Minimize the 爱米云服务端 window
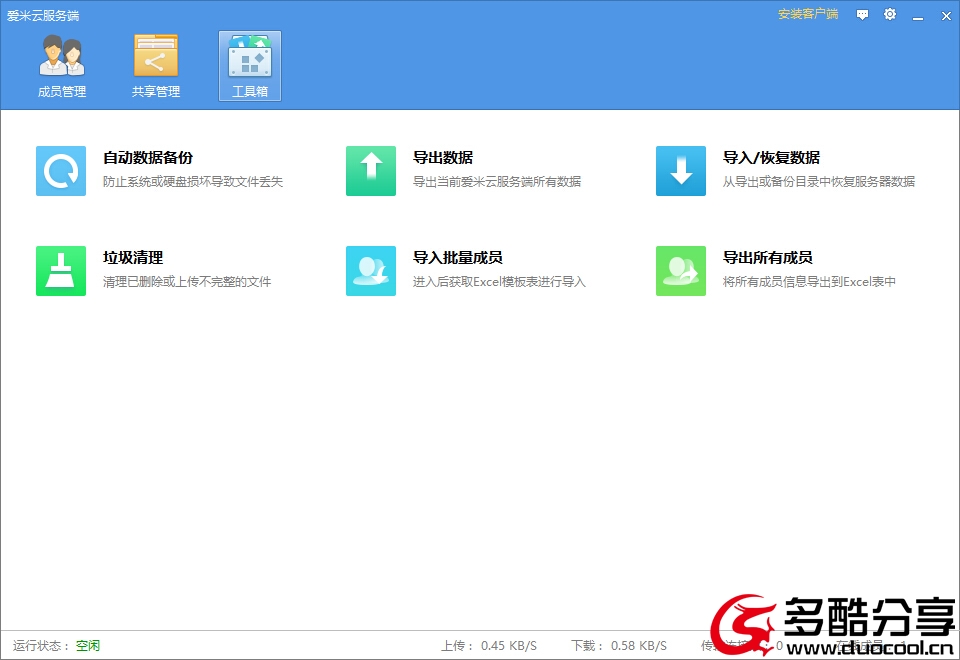This screenshot has width=960, height=660. tap(918, 16)
